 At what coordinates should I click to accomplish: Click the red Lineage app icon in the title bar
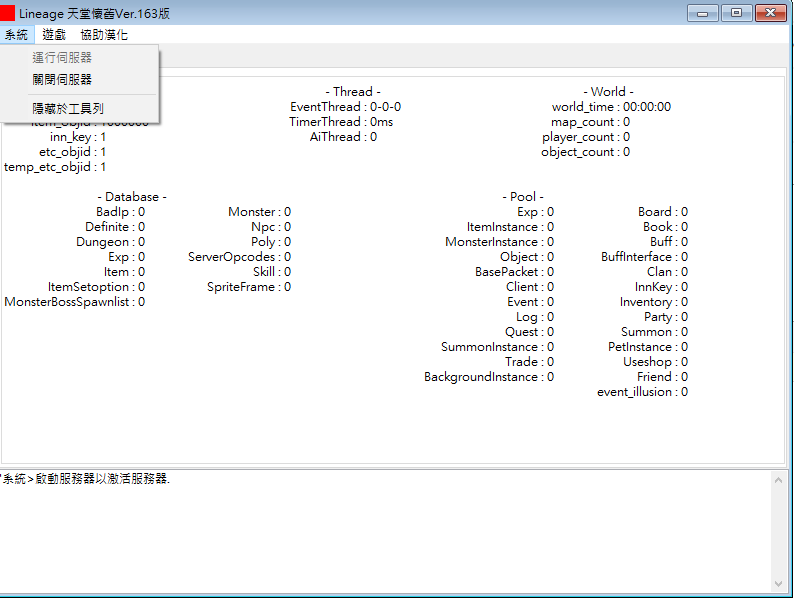(x=7, y=13)
